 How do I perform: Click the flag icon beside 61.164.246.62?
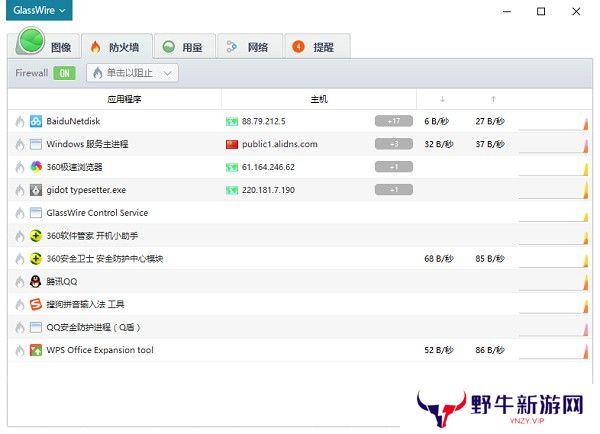point(232,167)
